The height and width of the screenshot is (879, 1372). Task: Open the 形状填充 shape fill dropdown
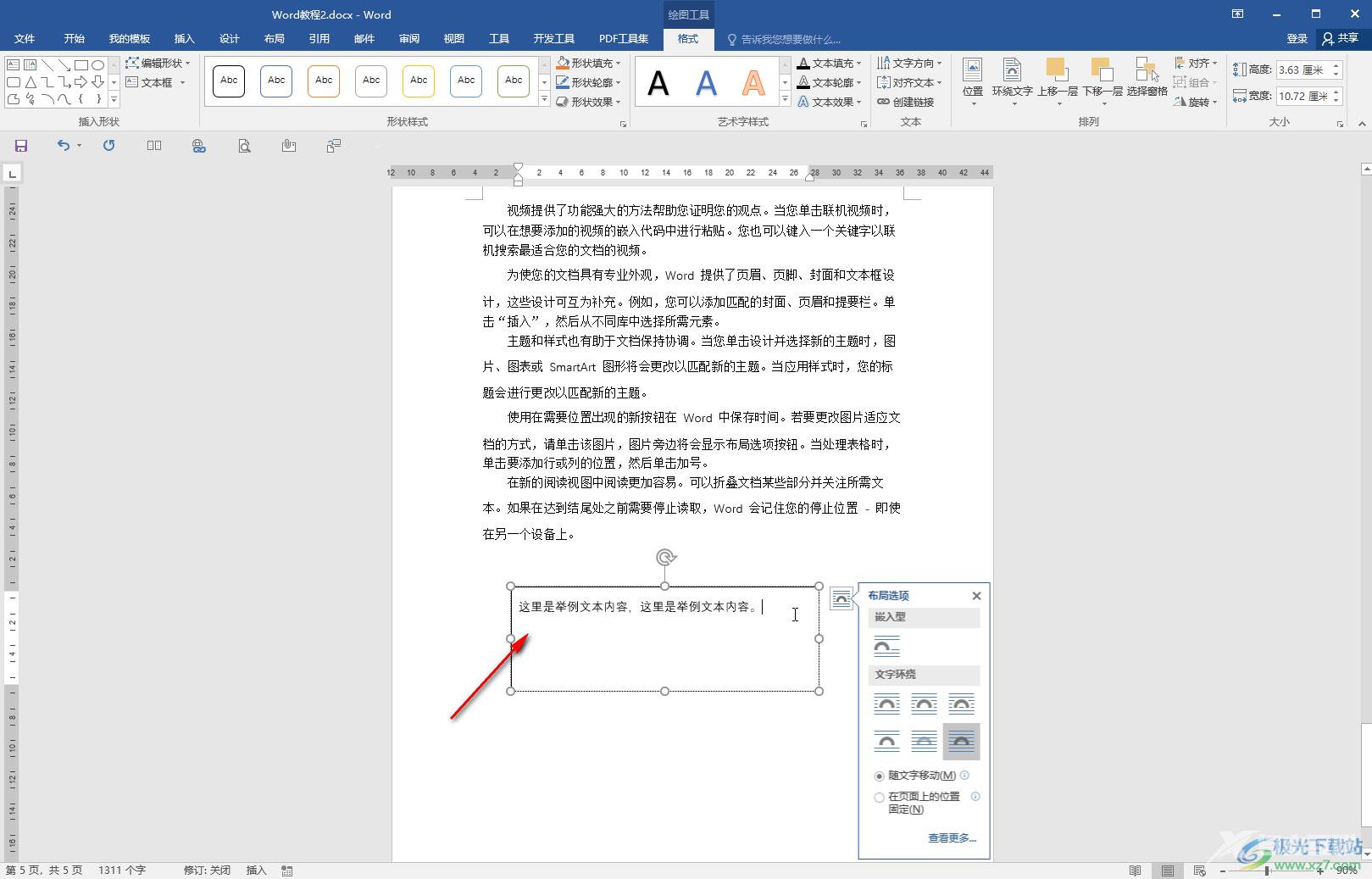click(x=589, y=63)
